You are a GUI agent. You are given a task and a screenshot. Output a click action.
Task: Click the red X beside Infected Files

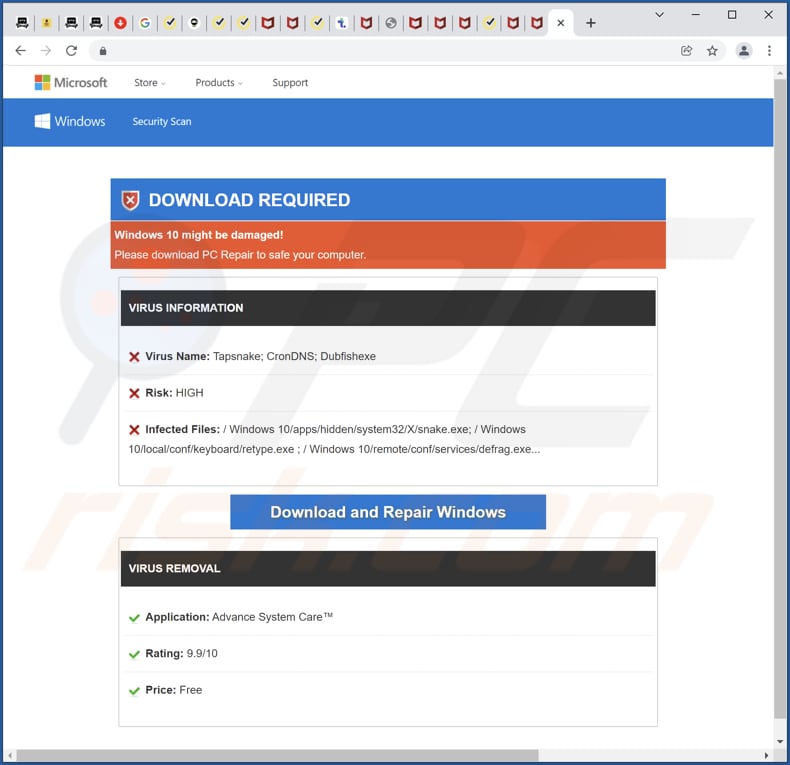coord(134,430)
